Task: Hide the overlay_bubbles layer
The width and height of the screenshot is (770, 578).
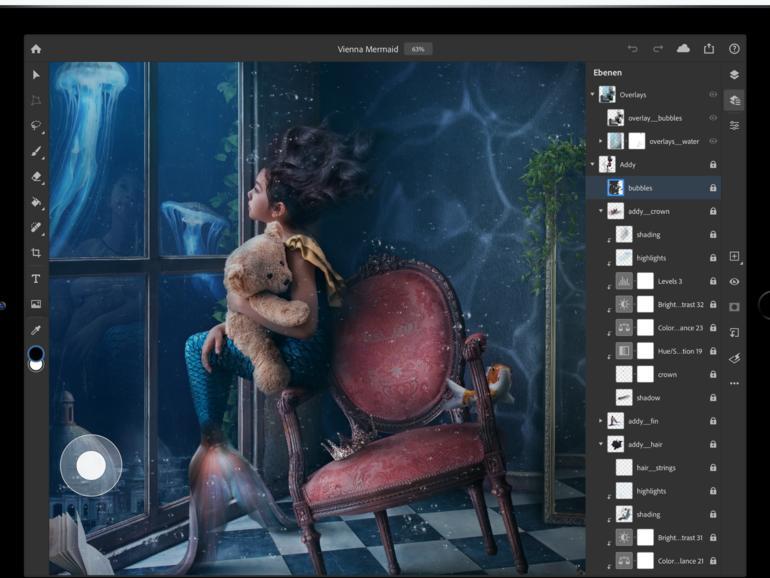Action: tap(713, 118)
